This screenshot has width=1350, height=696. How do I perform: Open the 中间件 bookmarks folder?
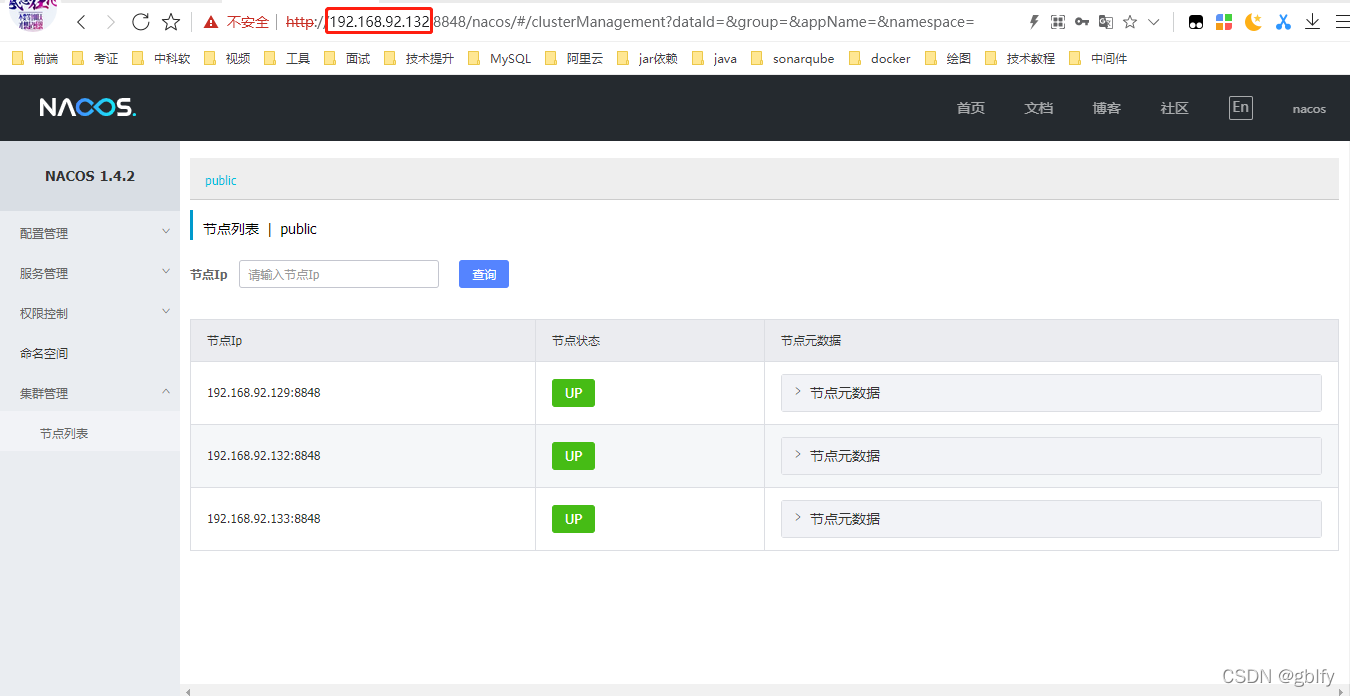1097,59
